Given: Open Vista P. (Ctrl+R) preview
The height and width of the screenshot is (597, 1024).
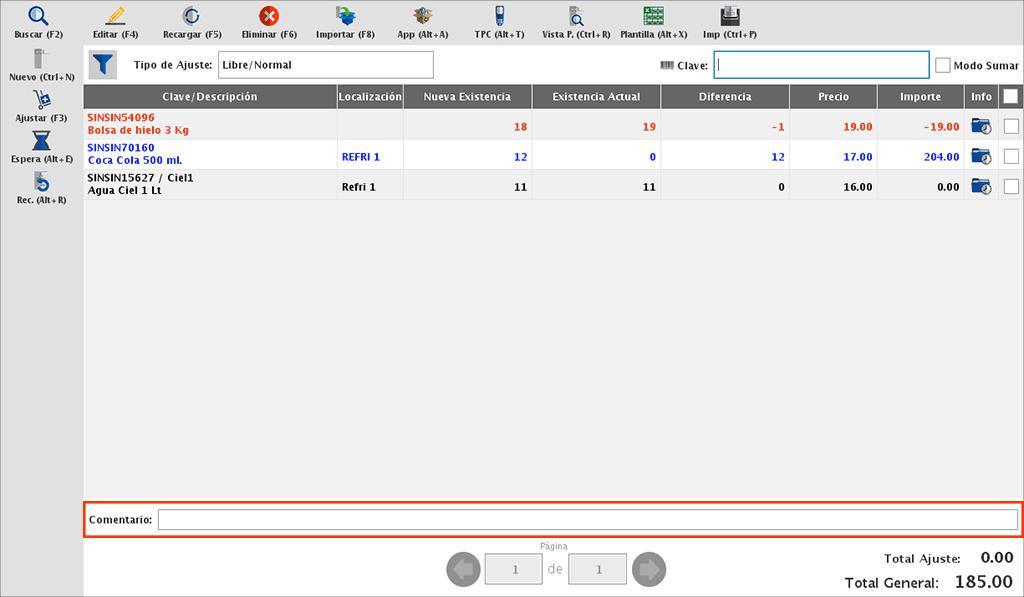Looking at the screenshot, I should [x=576, y=17].
